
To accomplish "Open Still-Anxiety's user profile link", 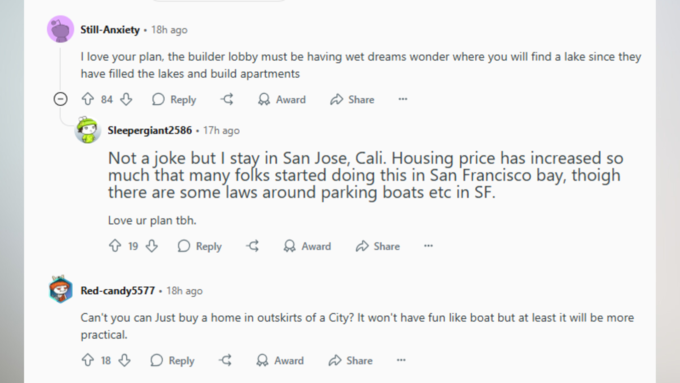I will click(x=110, y=30).
